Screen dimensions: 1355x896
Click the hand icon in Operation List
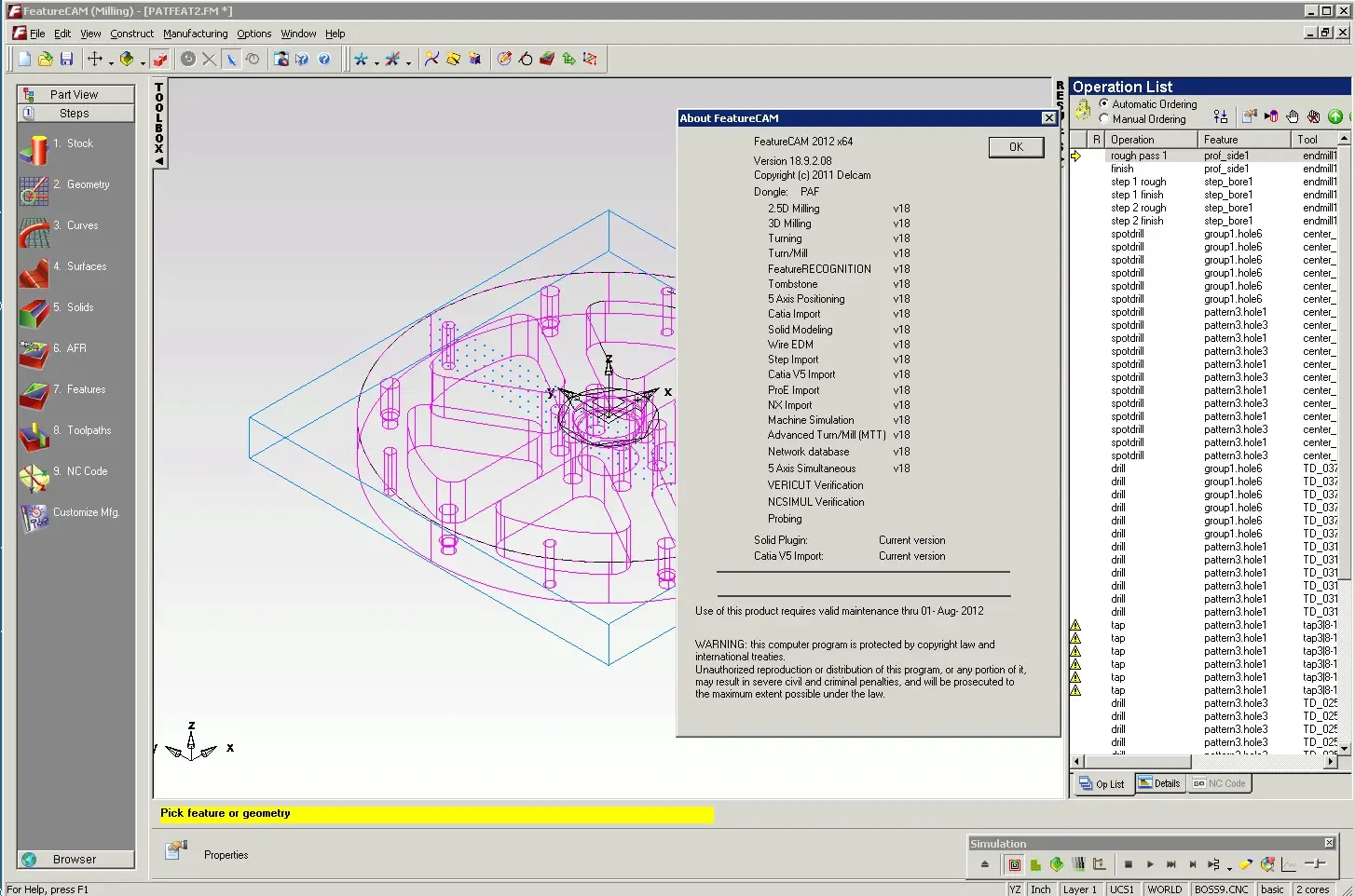pos(1293,116)
